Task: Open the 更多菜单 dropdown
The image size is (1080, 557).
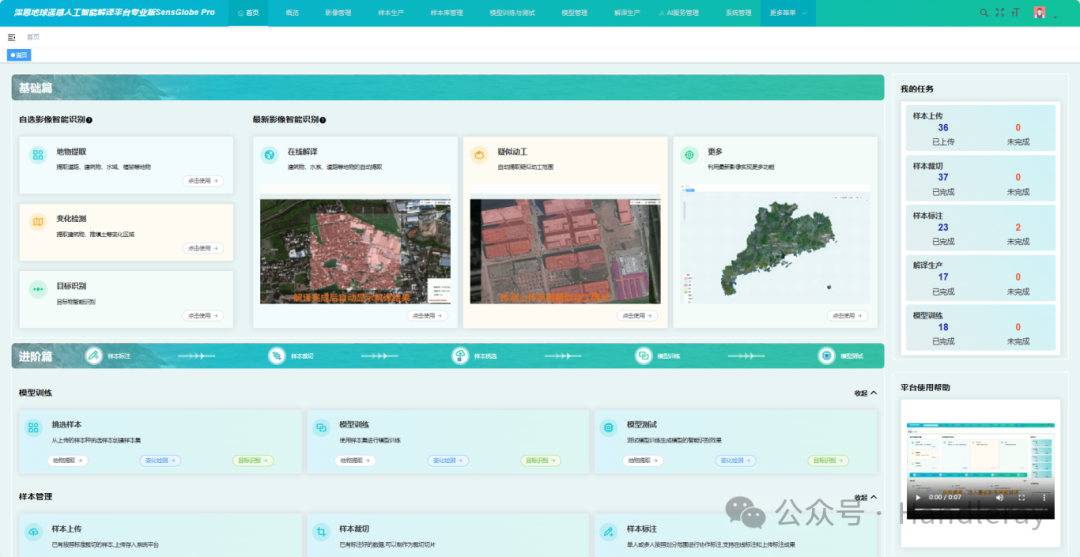Action: pyautogui.click(x=789, y=13)
